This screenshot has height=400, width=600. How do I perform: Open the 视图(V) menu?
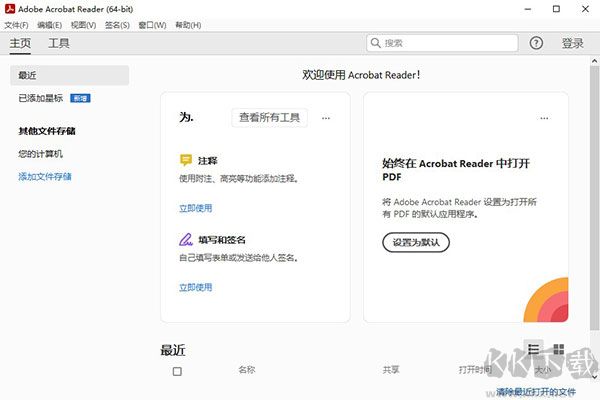[x=83, y=25]
